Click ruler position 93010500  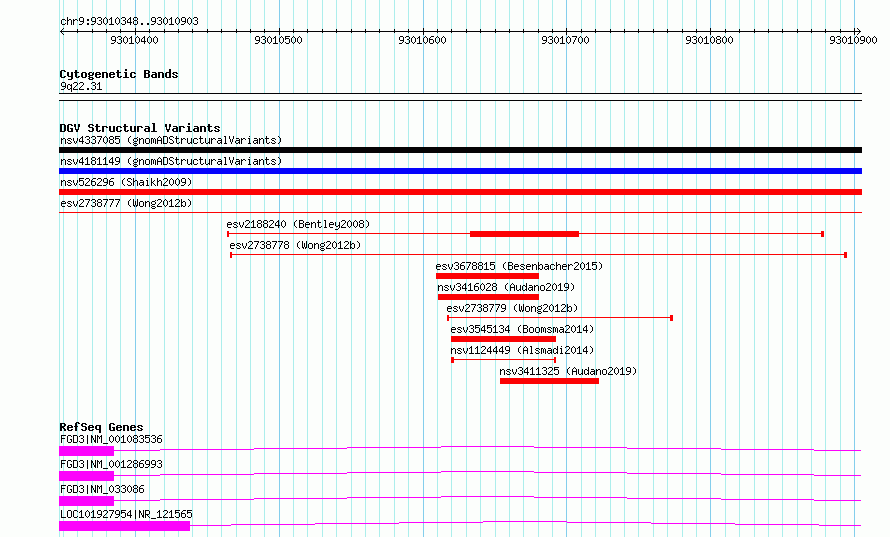tap(278, 40)
